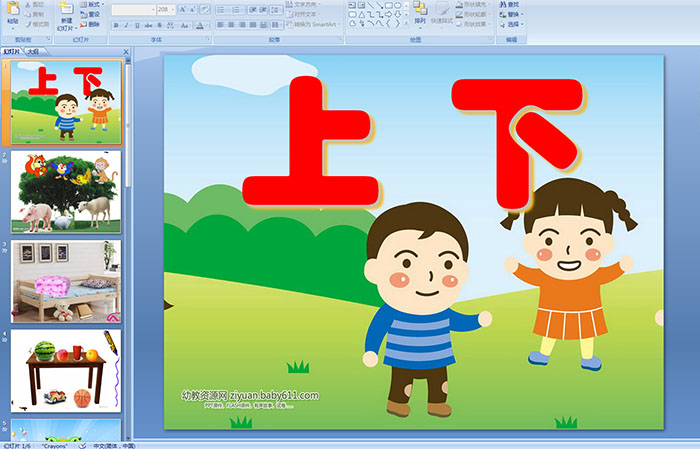700x449 pixels.
Task: Click the Increase Indent icon
Action: tap(263, 10)
